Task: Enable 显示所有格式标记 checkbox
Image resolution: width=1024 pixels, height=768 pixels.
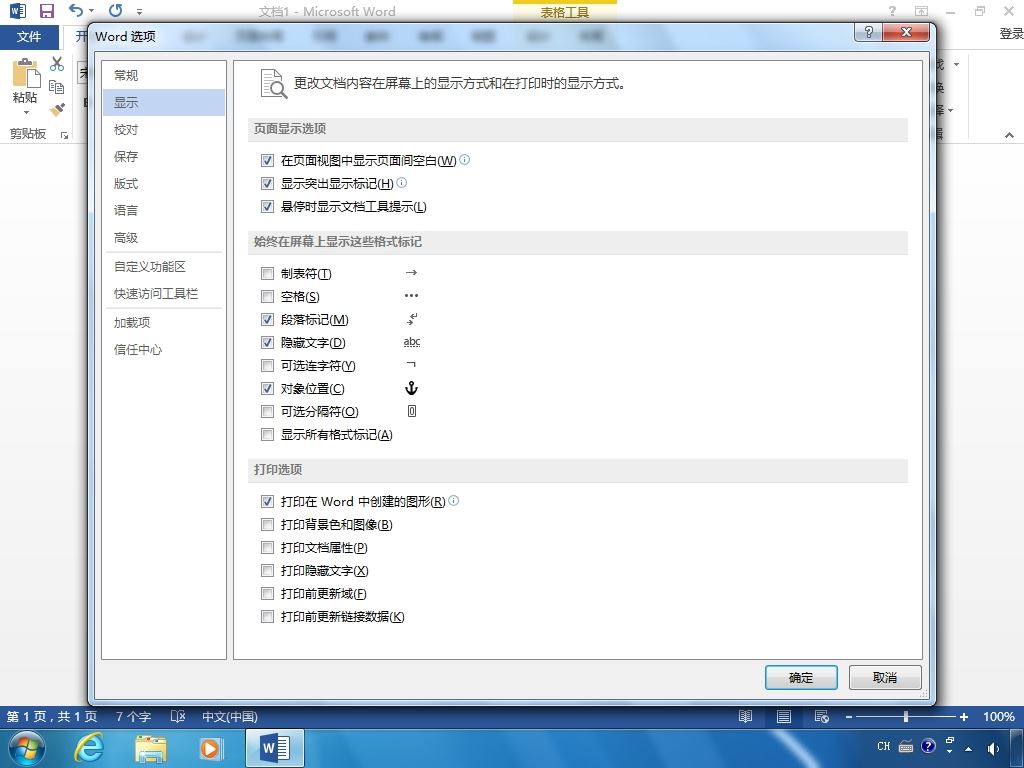Action: tap(267, 434)
